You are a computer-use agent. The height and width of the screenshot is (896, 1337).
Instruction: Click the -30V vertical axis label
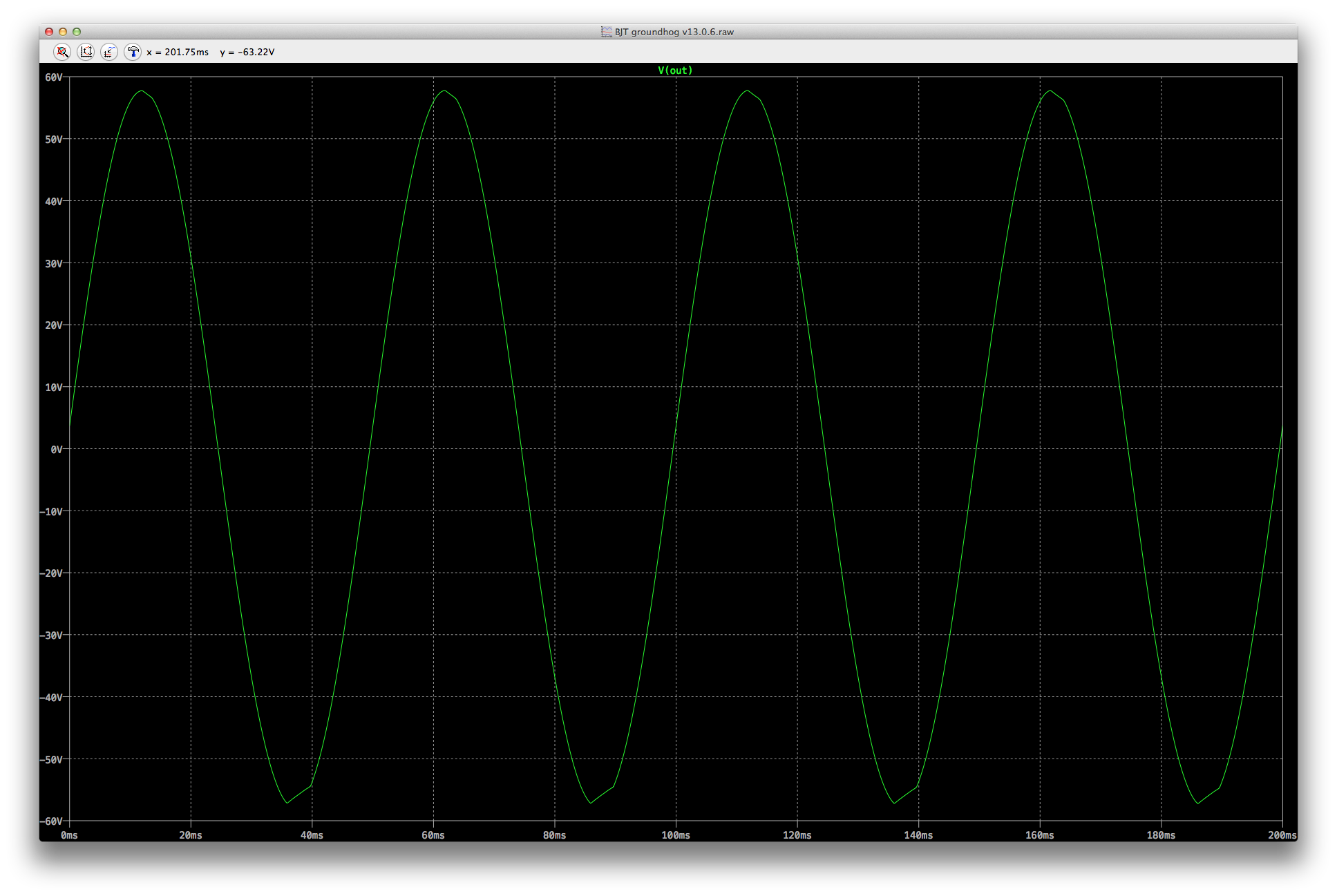51,636
